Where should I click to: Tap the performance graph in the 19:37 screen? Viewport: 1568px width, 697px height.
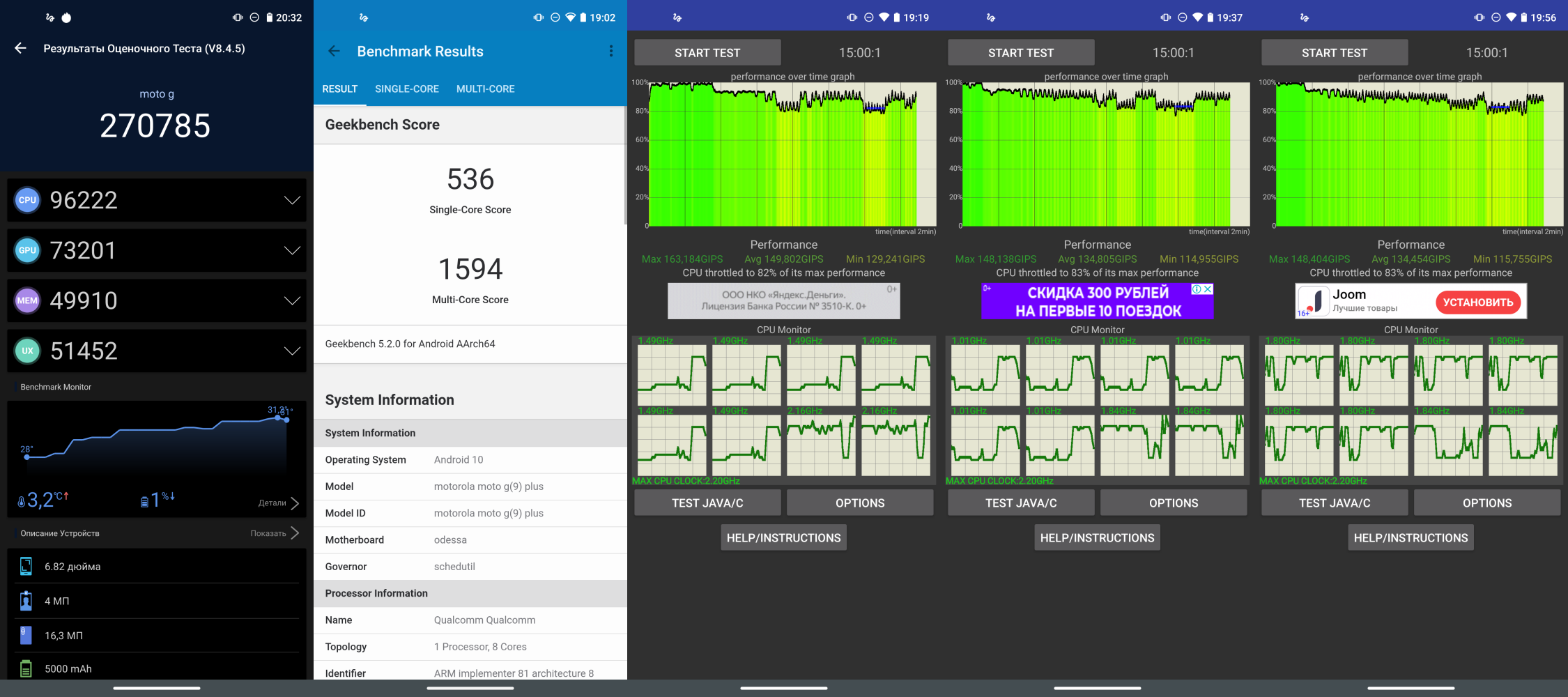1106,154
